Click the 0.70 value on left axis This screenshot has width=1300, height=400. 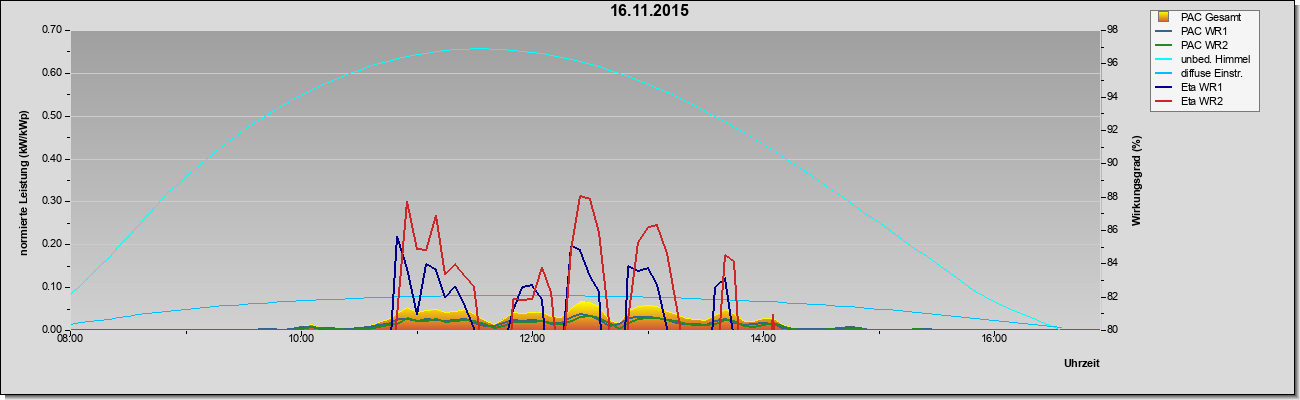click(x=51, y=30)
